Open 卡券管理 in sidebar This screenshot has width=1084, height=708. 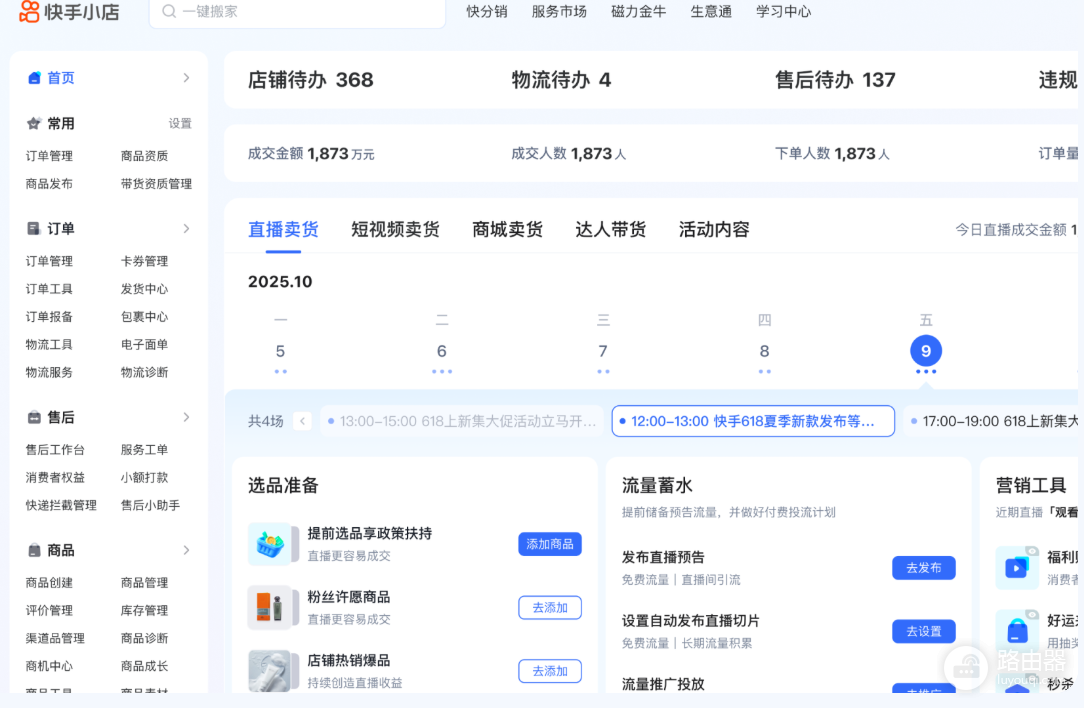click(x=144, y=261)
